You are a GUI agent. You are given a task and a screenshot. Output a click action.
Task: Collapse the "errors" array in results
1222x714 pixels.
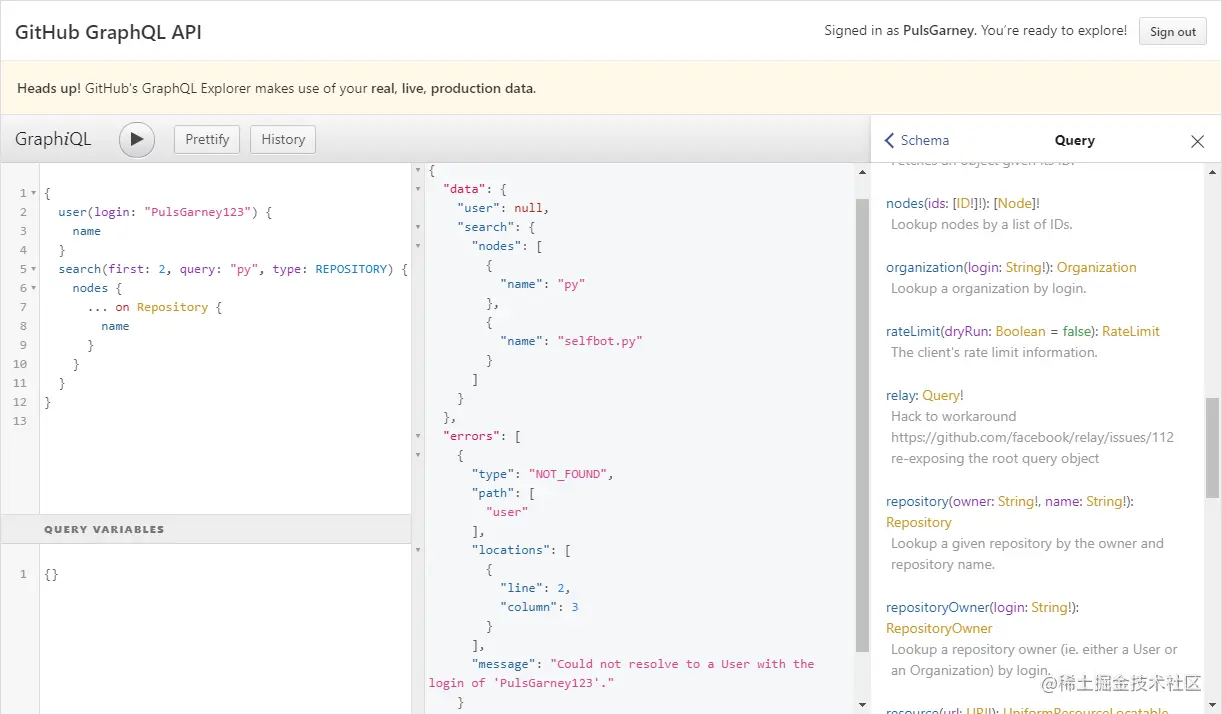[x=419, y=436]
